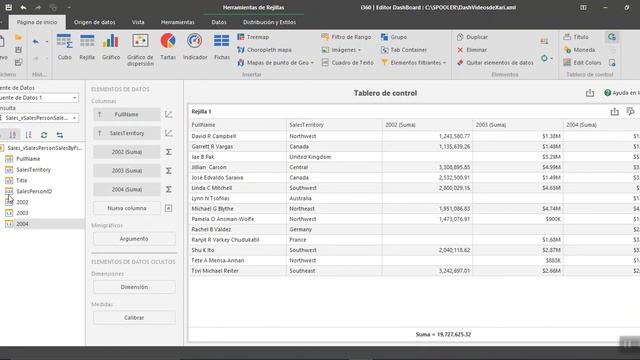Insert an Indicador gauge element

click(x=195, y=47)
